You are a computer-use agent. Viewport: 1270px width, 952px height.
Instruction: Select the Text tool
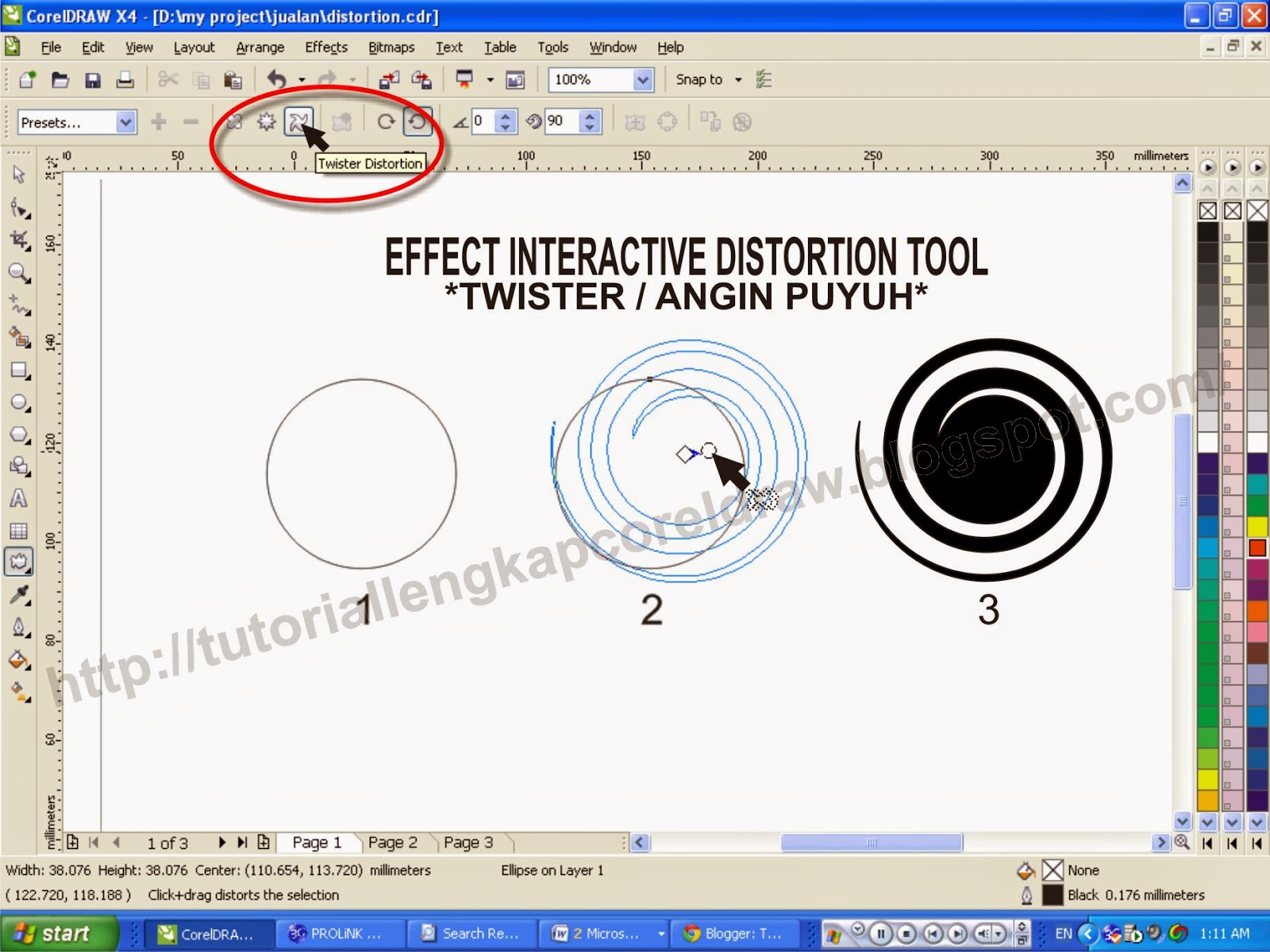[x=17, y=498]
